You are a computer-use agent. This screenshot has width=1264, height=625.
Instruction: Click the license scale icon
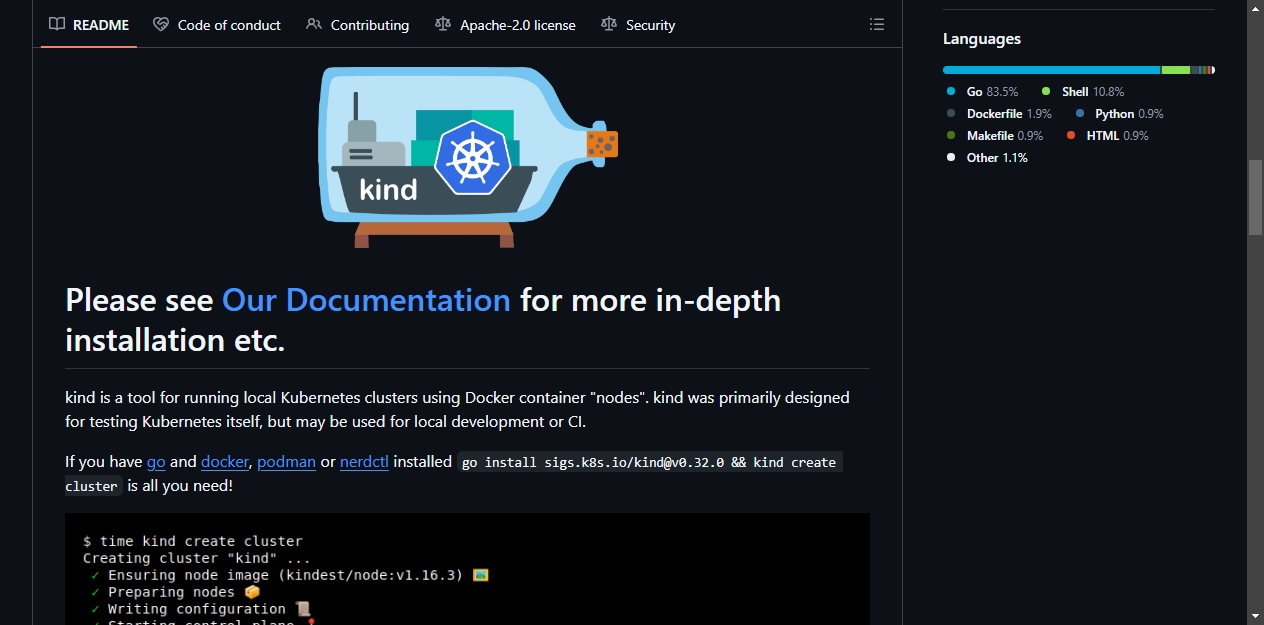[443, 25]
